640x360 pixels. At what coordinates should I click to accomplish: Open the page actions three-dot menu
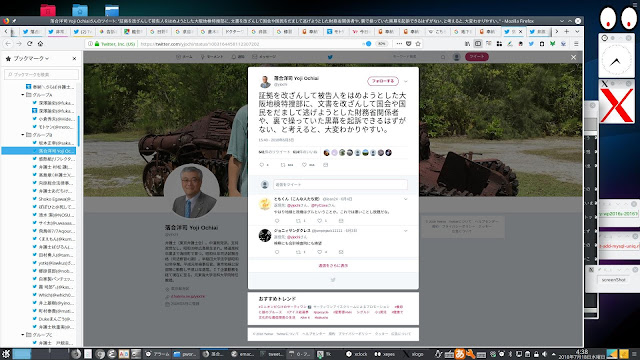[x=399, y=44]
